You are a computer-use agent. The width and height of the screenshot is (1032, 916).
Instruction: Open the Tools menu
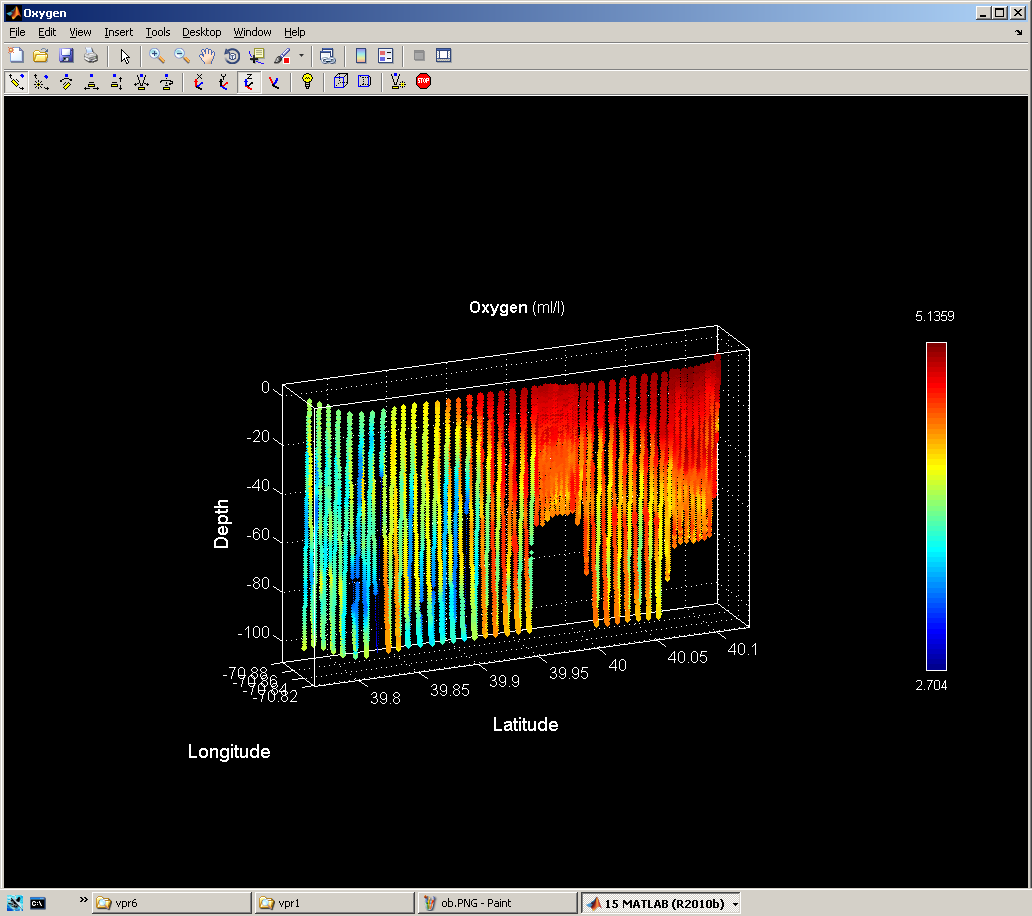coord(158,32)
